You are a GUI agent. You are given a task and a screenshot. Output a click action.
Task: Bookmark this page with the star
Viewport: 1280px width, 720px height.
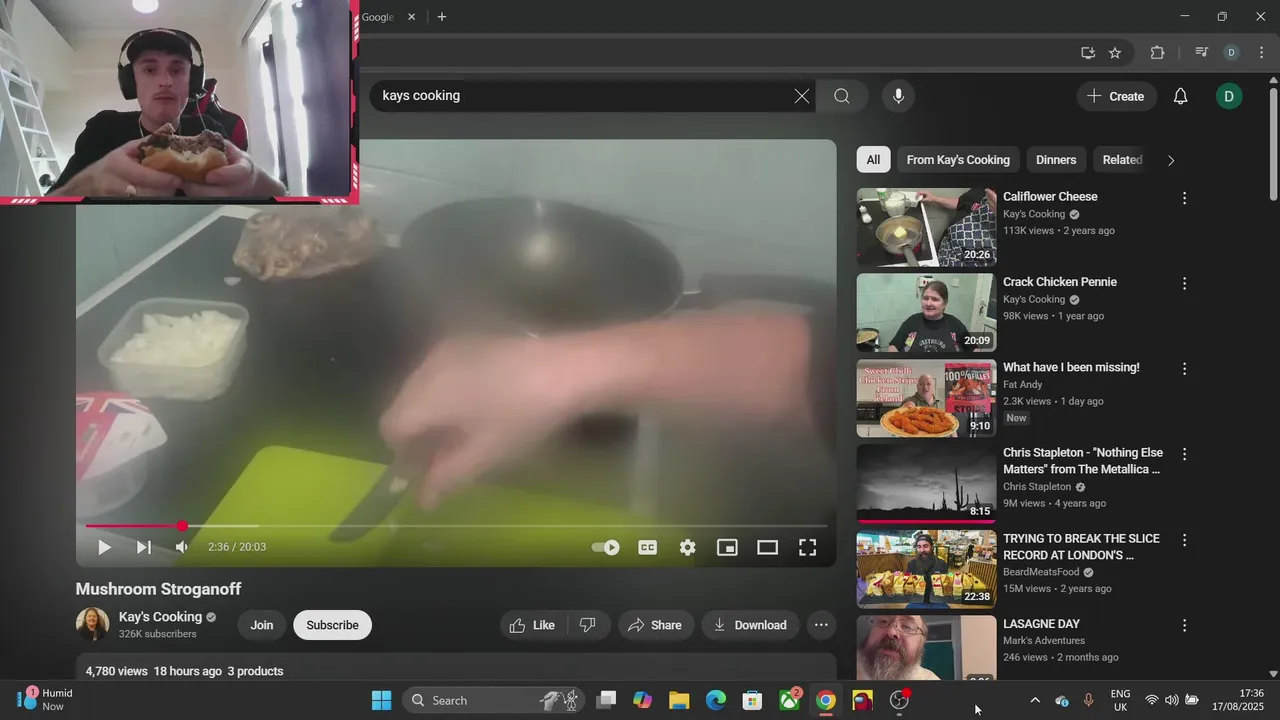[x=1115, y=53]
